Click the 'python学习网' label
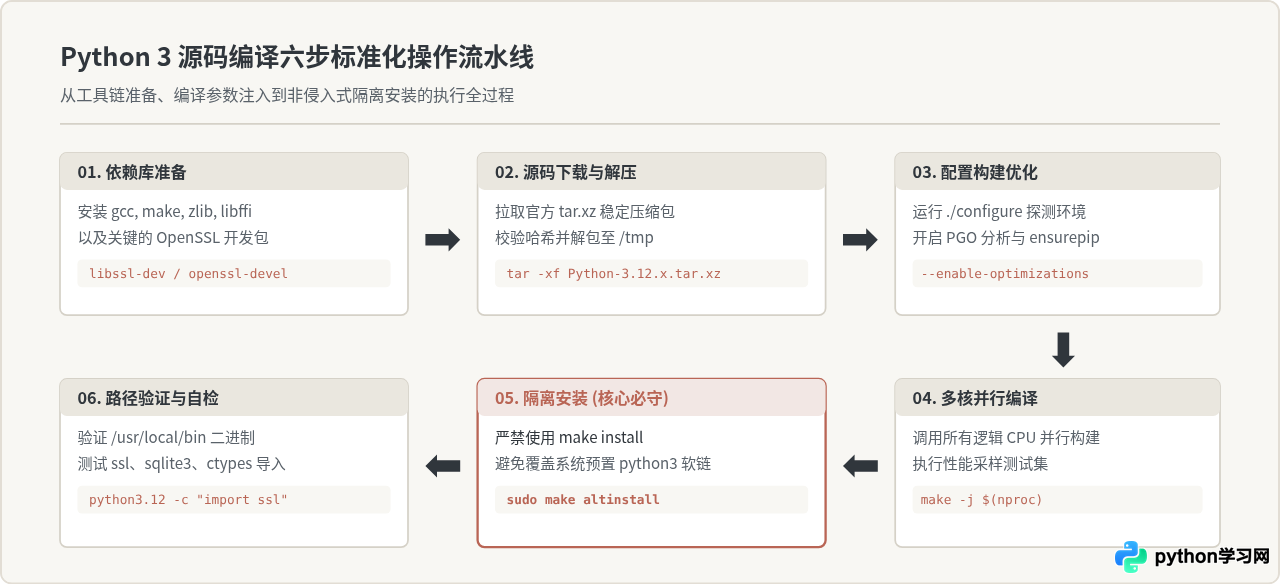 pyautogui.click(x=1212, y=557)
